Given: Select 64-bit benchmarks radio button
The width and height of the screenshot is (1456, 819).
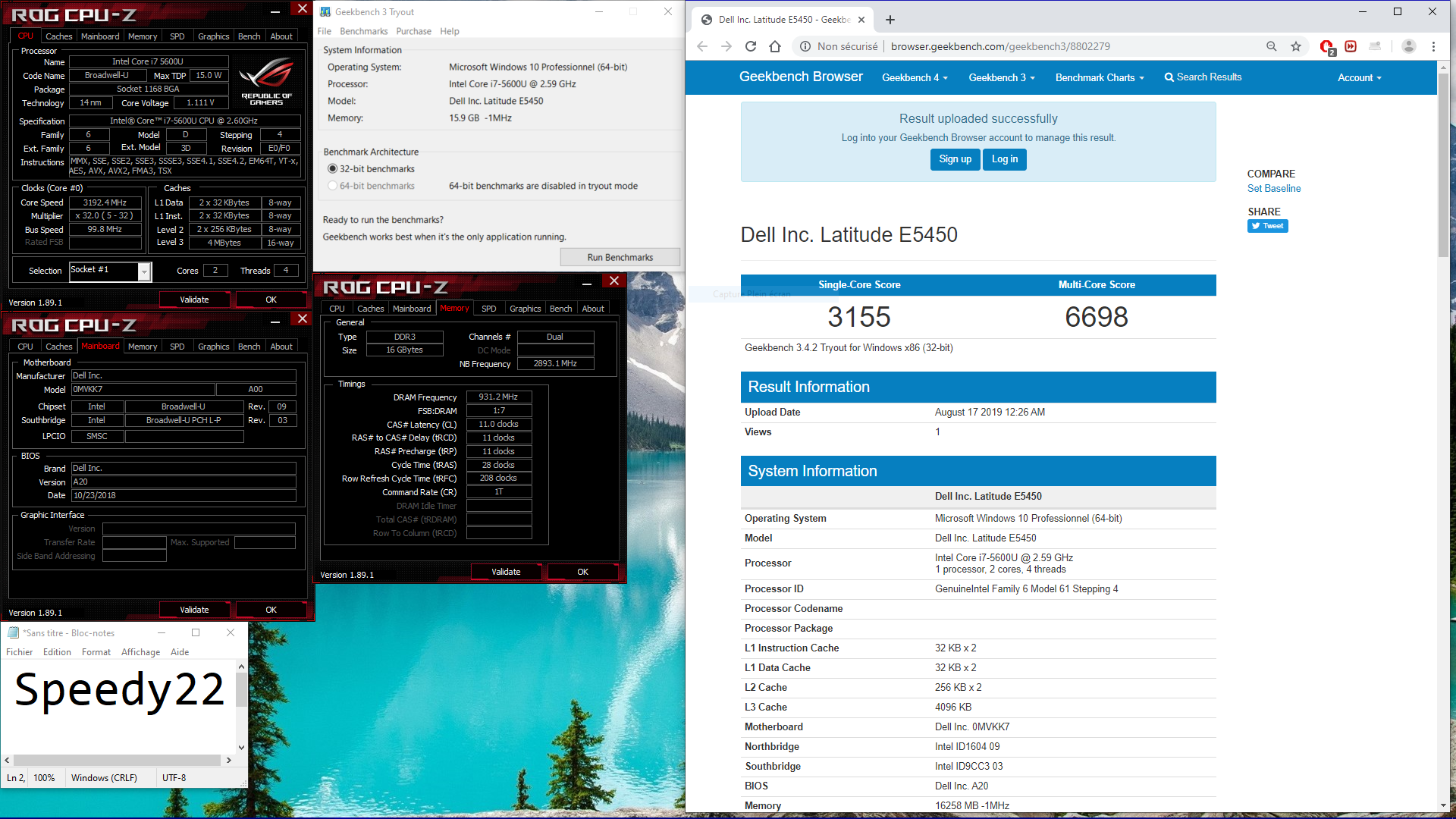Looking at the screenshot, I should [332, 186].
